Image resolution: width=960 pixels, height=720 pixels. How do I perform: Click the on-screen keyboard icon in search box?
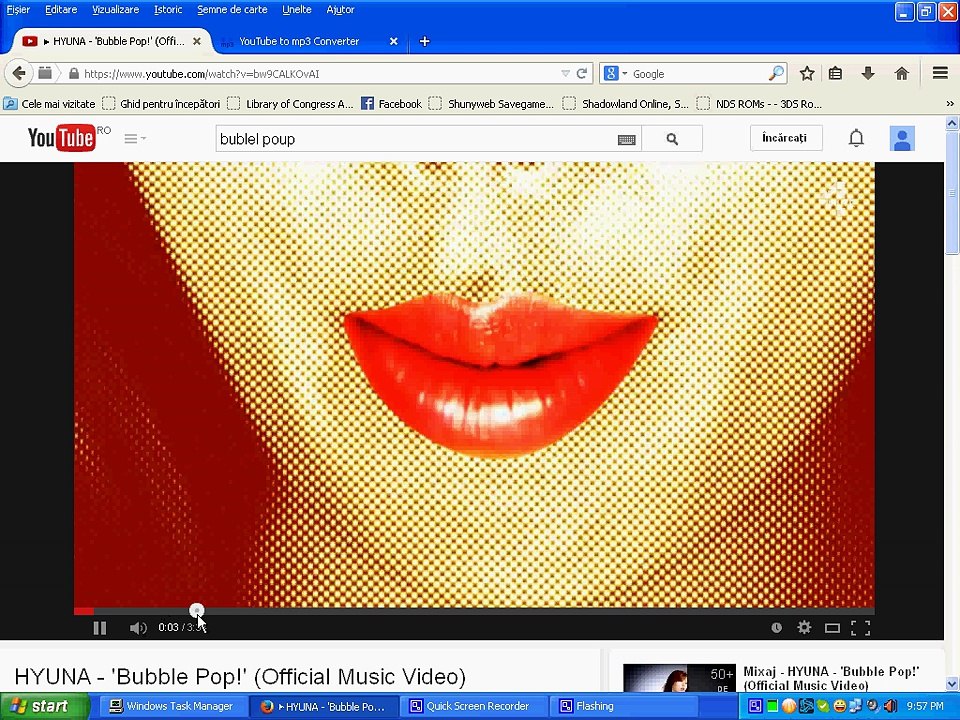[x=626, y=140]
